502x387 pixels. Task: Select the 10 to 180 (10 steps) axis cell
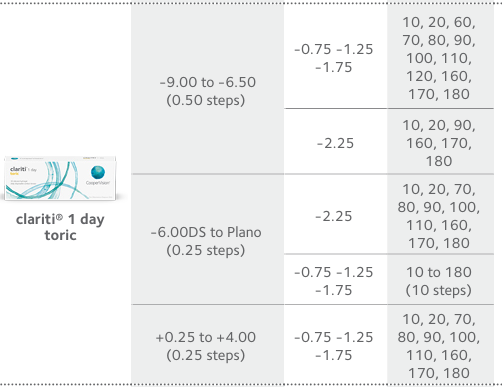tap(439, 281)
